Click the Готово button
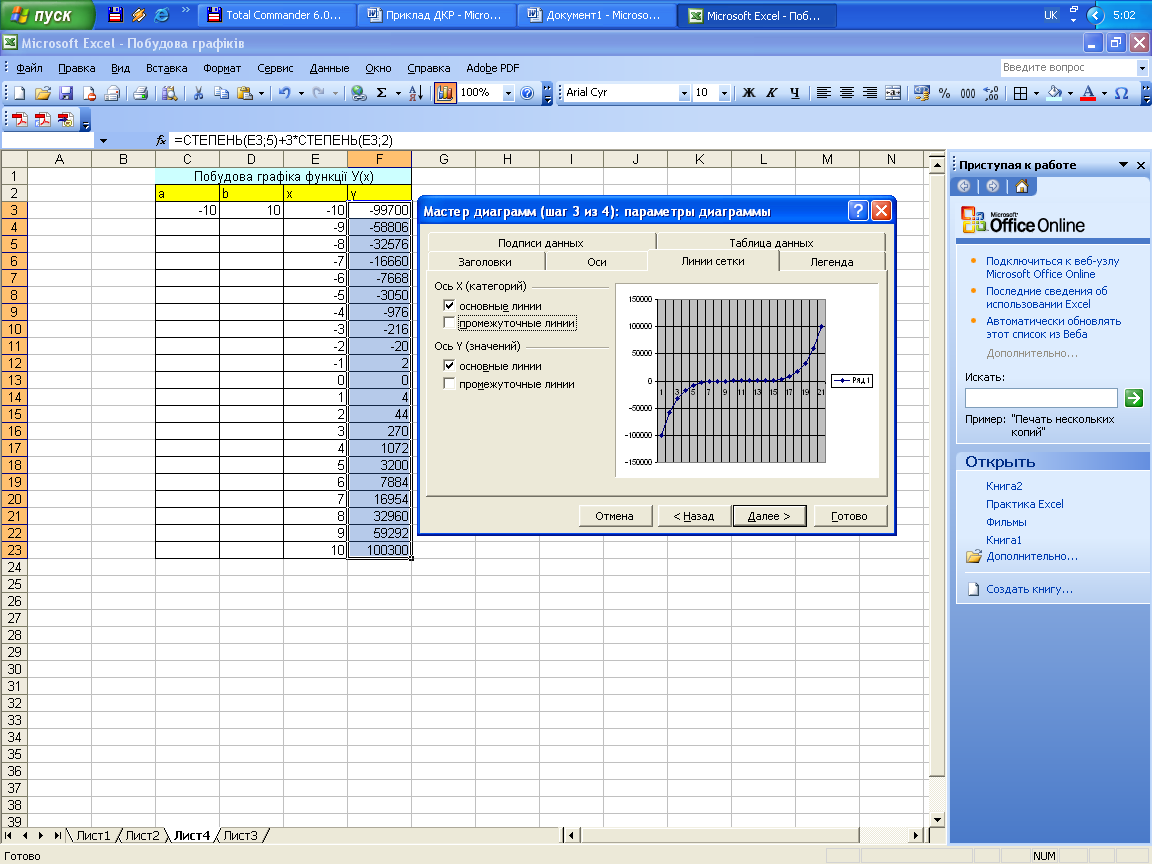Screen dimensions: 1152x864 pos(849,516)
